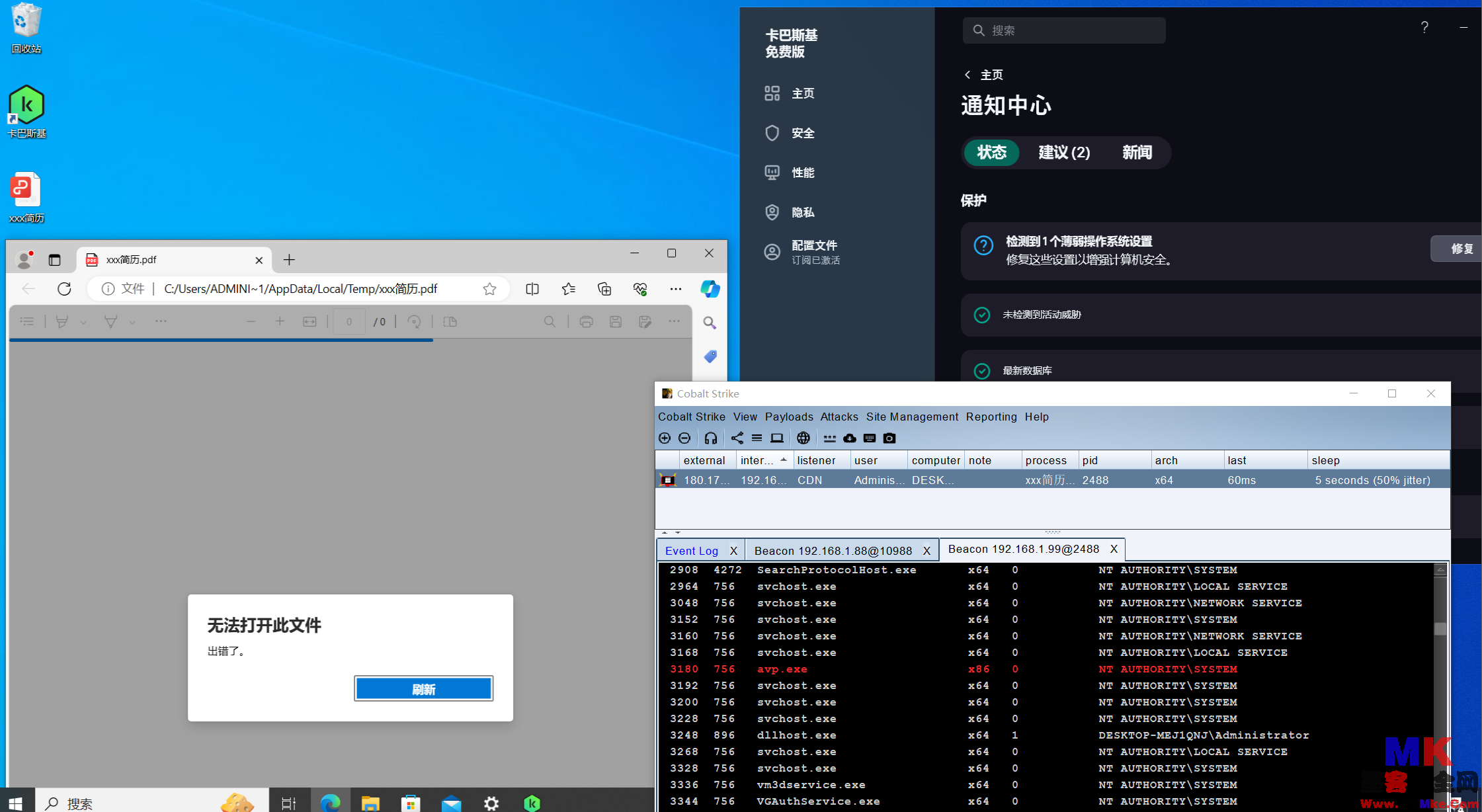Screen dimensions: 1482x812
Task: Open the Reporting menu
Action: pos(991,417)
